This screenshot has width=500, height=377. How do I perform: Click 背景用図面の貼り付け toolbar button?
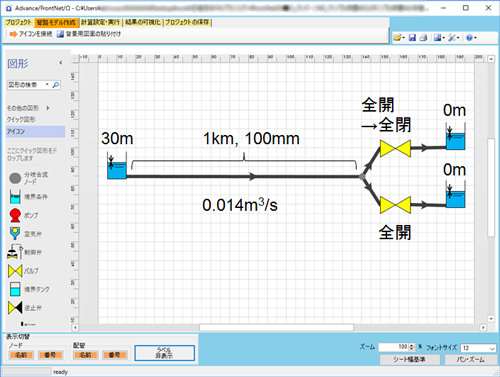[89, 34]
